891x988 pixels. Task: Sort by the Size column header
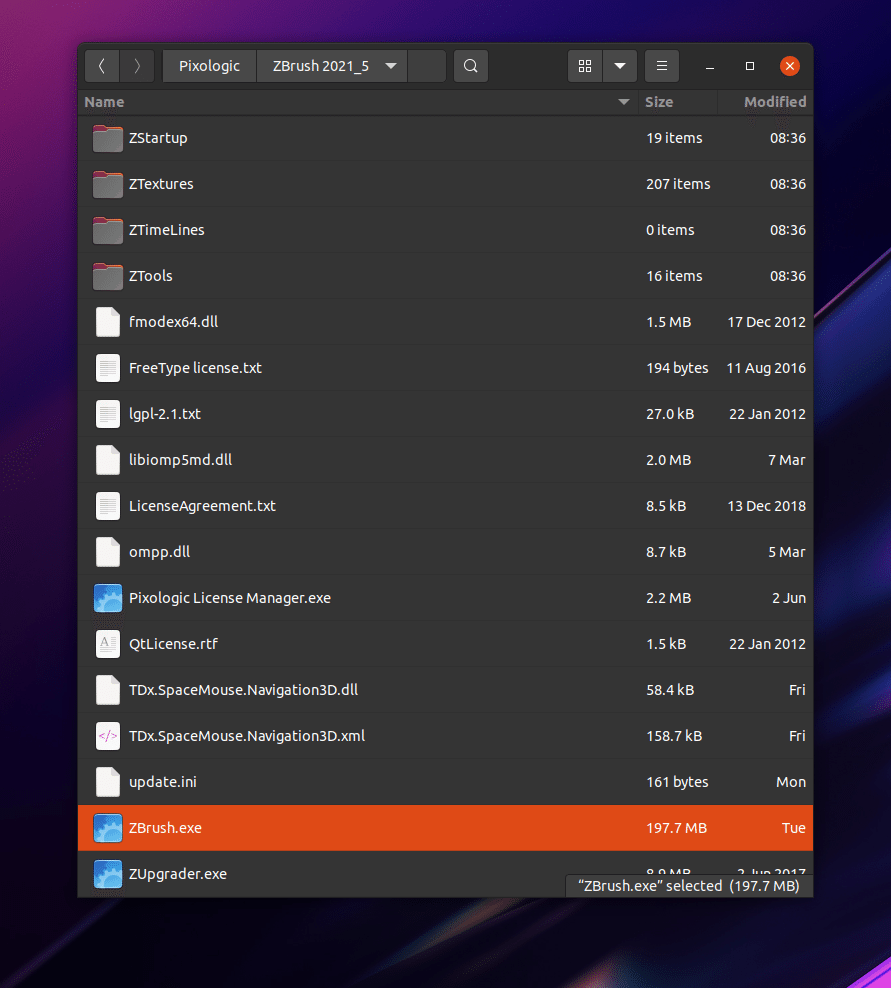tap(677, 102)
